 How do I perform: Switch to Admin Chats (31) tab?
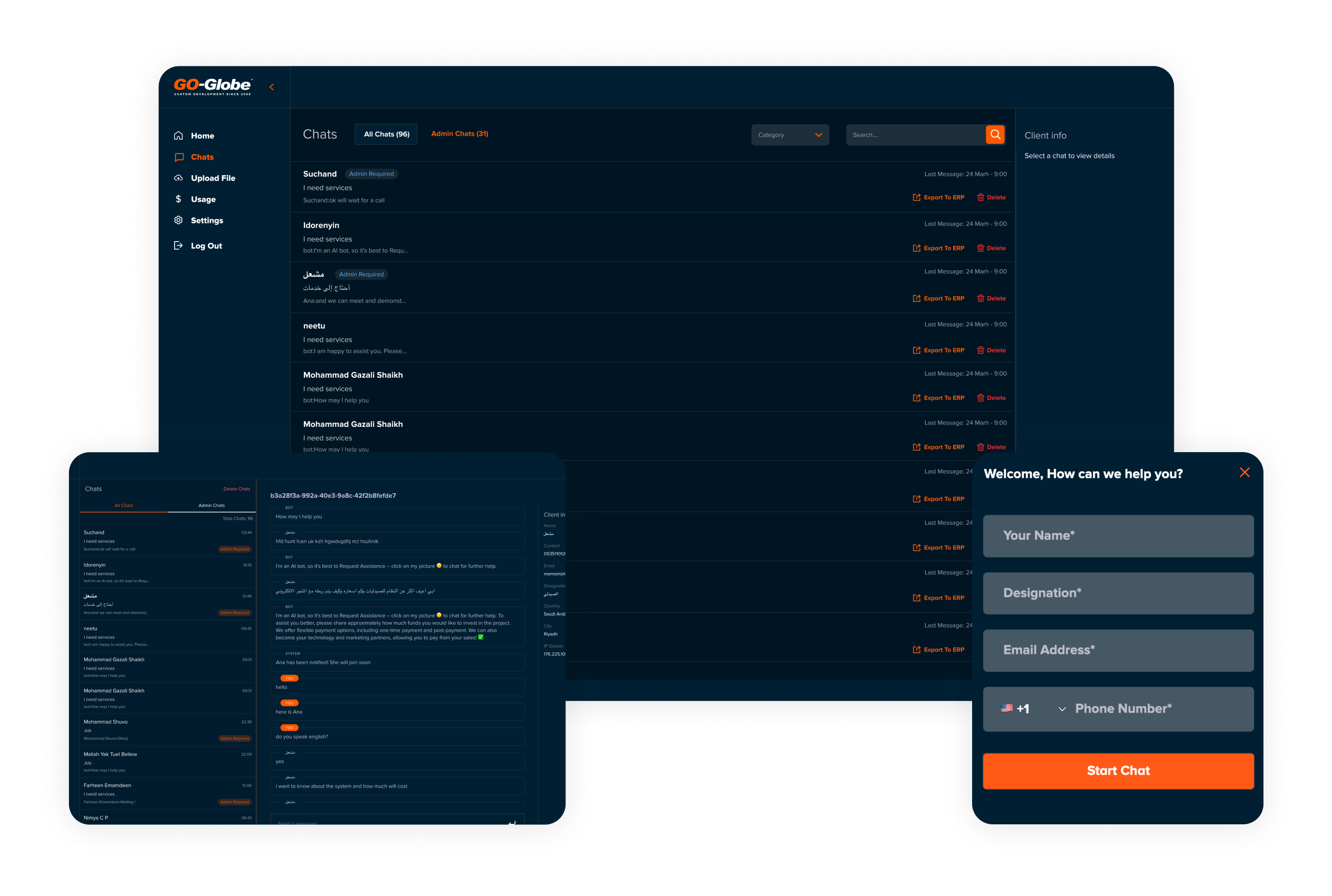click(x=460, y=134)
